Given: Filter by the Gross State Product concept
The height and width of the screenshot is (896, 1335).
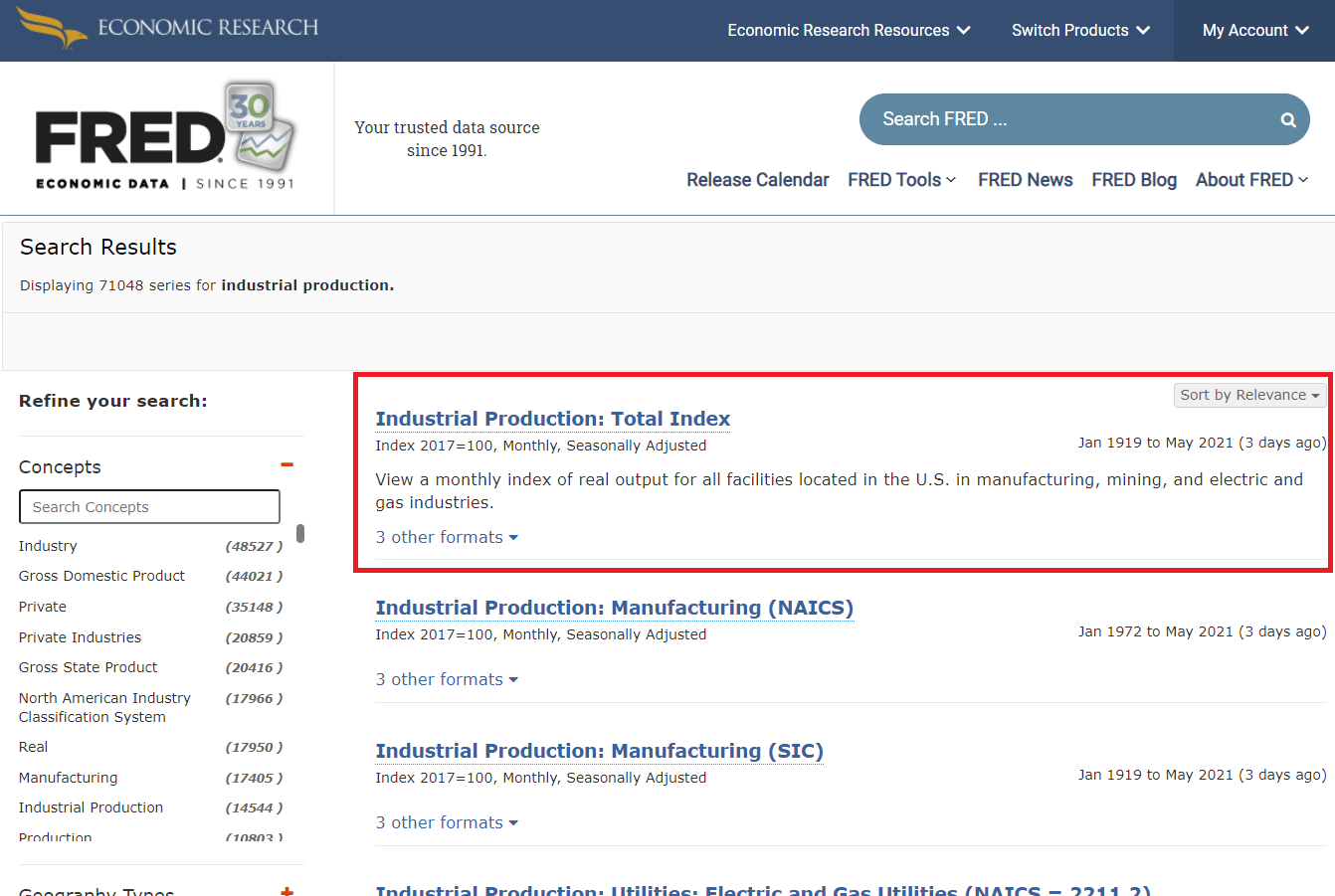Looking at the screenshot, I should tap(88, 667).
